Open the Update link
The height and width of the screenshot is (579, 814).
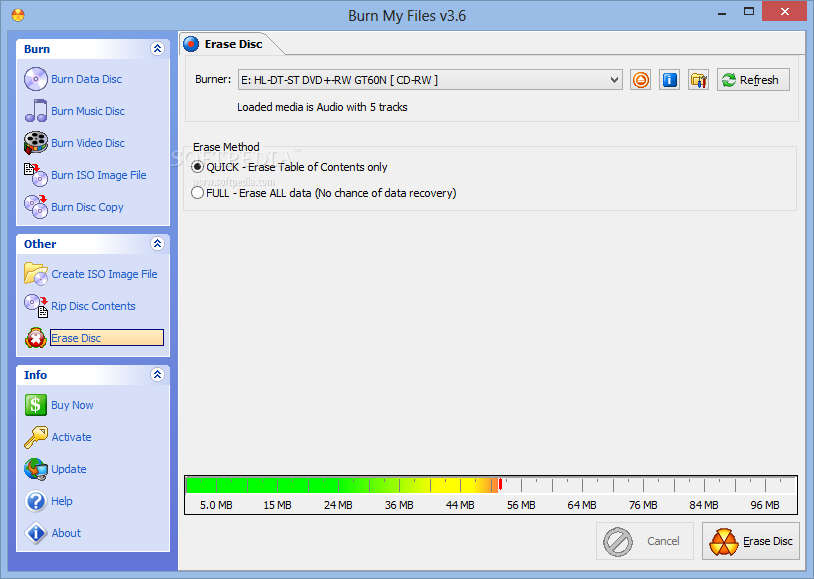pyautogui.click(x=69, y=469)
